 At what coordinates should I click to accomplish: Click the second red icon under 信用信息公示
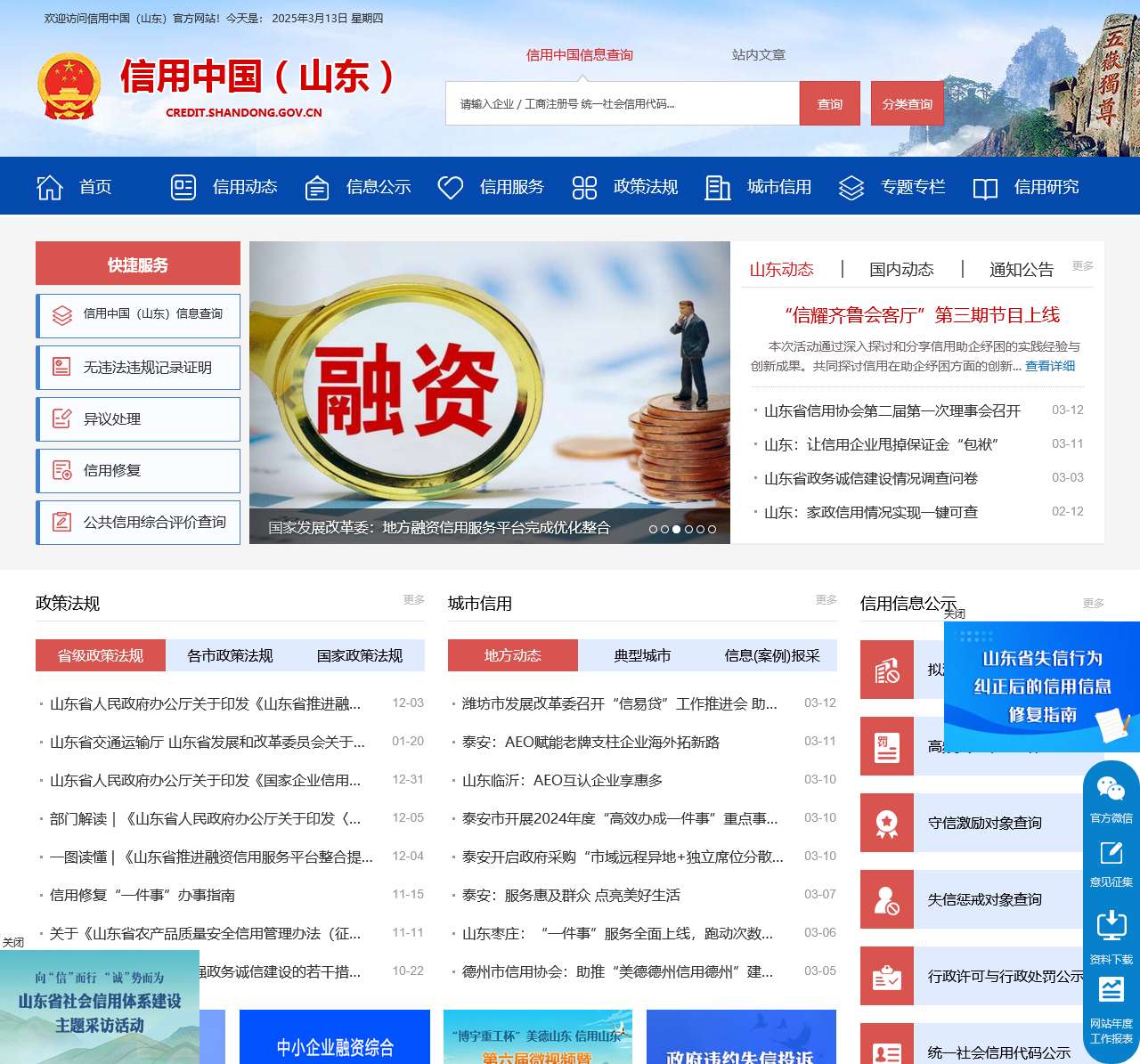tap(887, 746)
